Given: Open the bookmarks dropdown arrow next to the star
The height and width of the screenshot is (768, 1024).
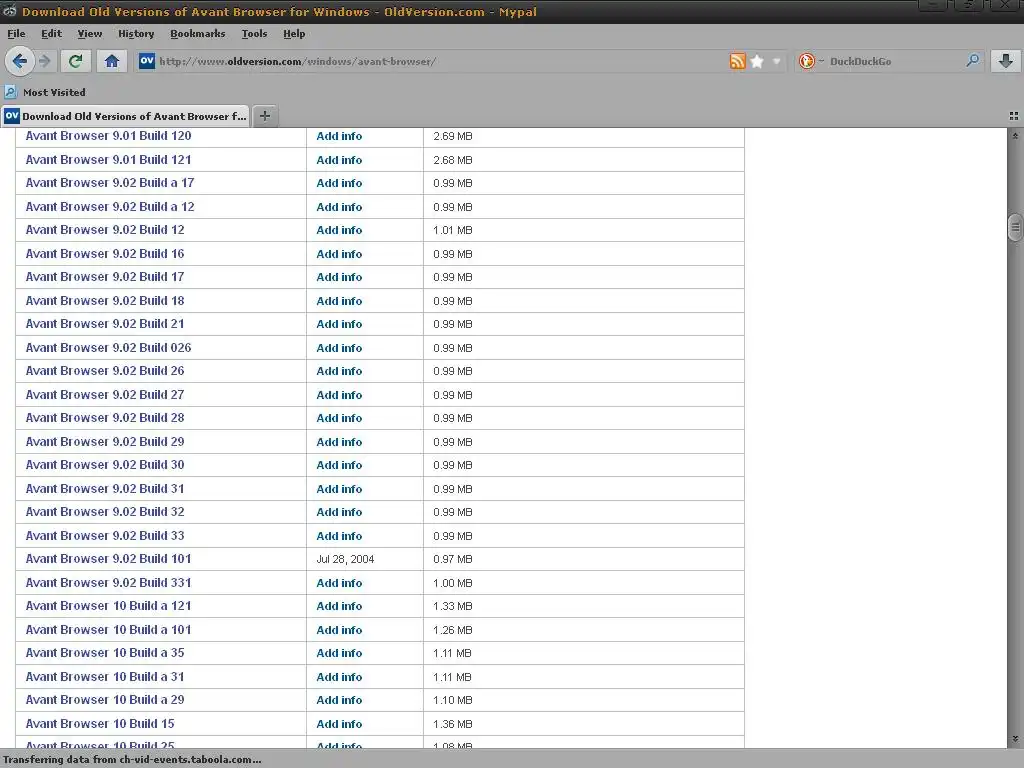Looking at the screenshot, I should pos(776,61).
